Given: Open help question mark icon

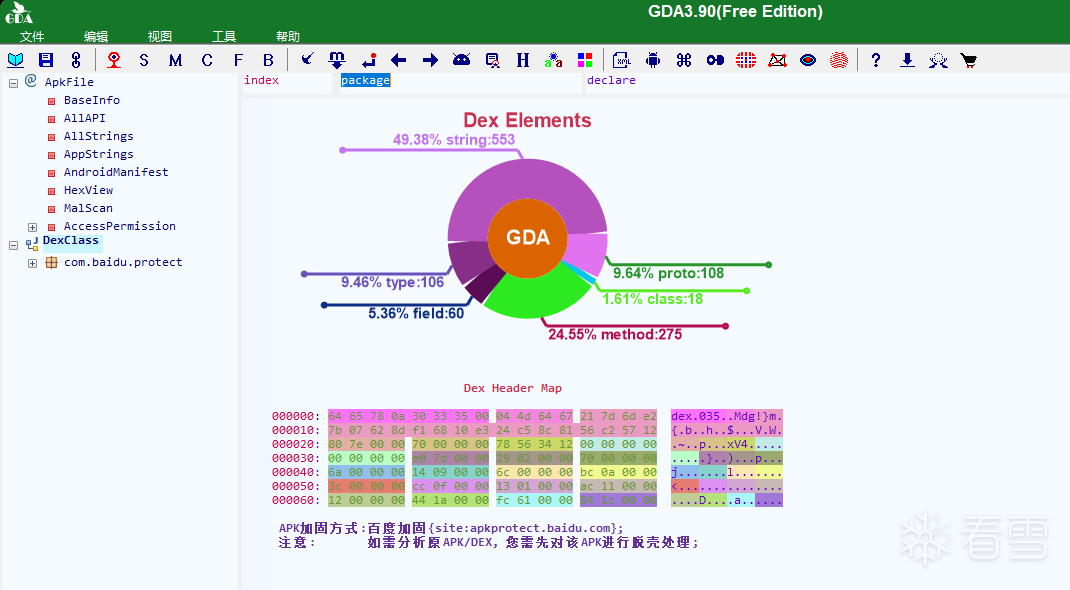Looking at the screenshot, I should [876, 60].
